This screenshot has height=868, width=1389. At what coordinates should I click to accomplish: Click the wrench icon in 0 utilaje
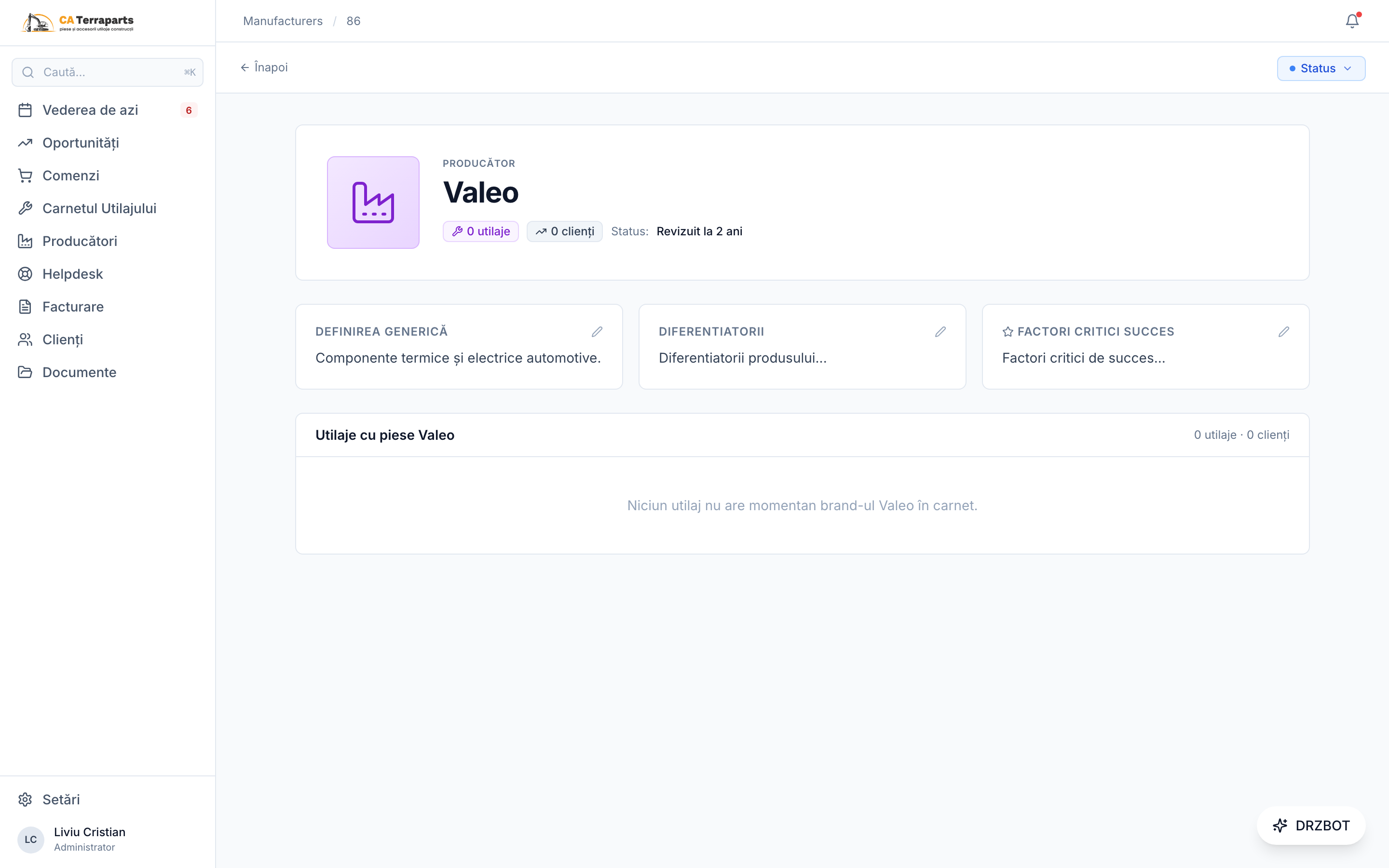[457, 231]
